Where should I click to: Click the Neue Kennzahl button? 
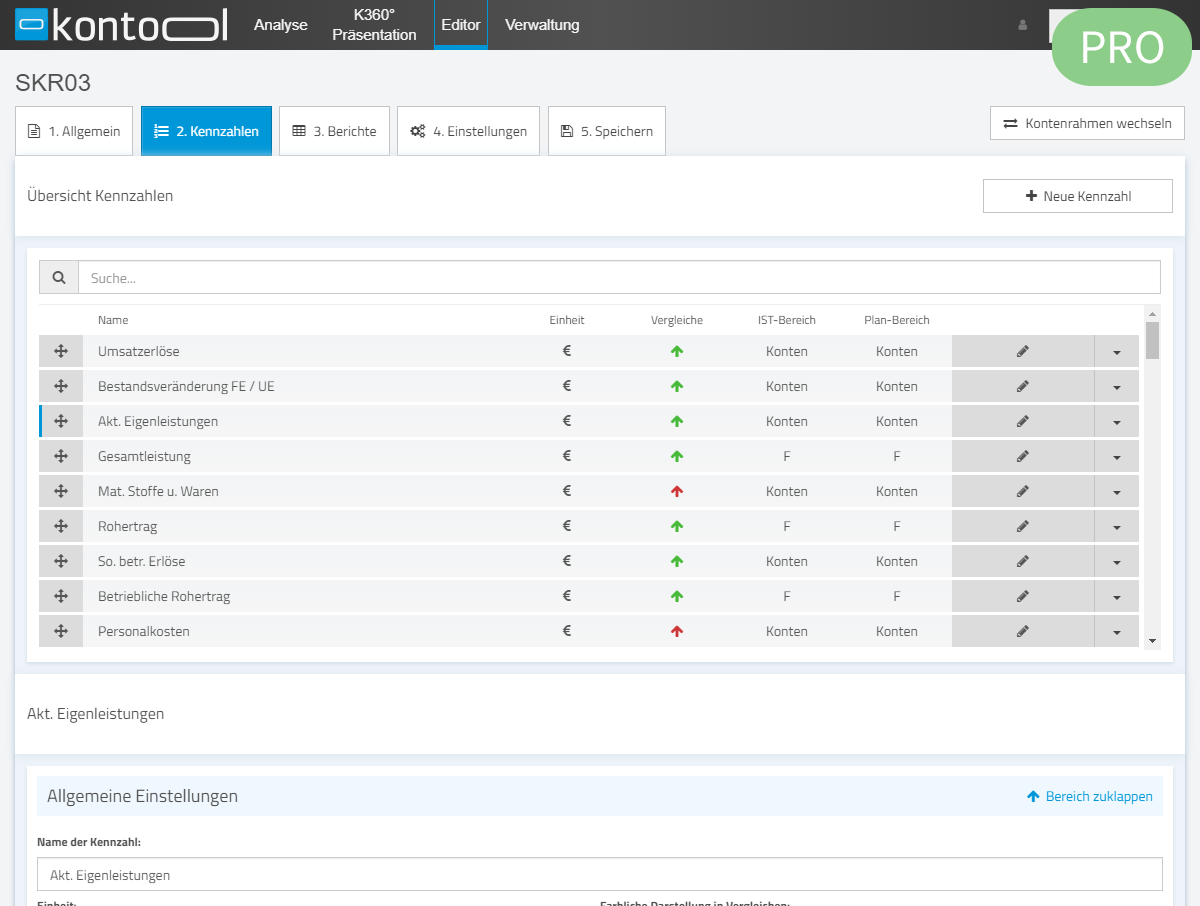pyautogui.click(x=1077, y=196)
